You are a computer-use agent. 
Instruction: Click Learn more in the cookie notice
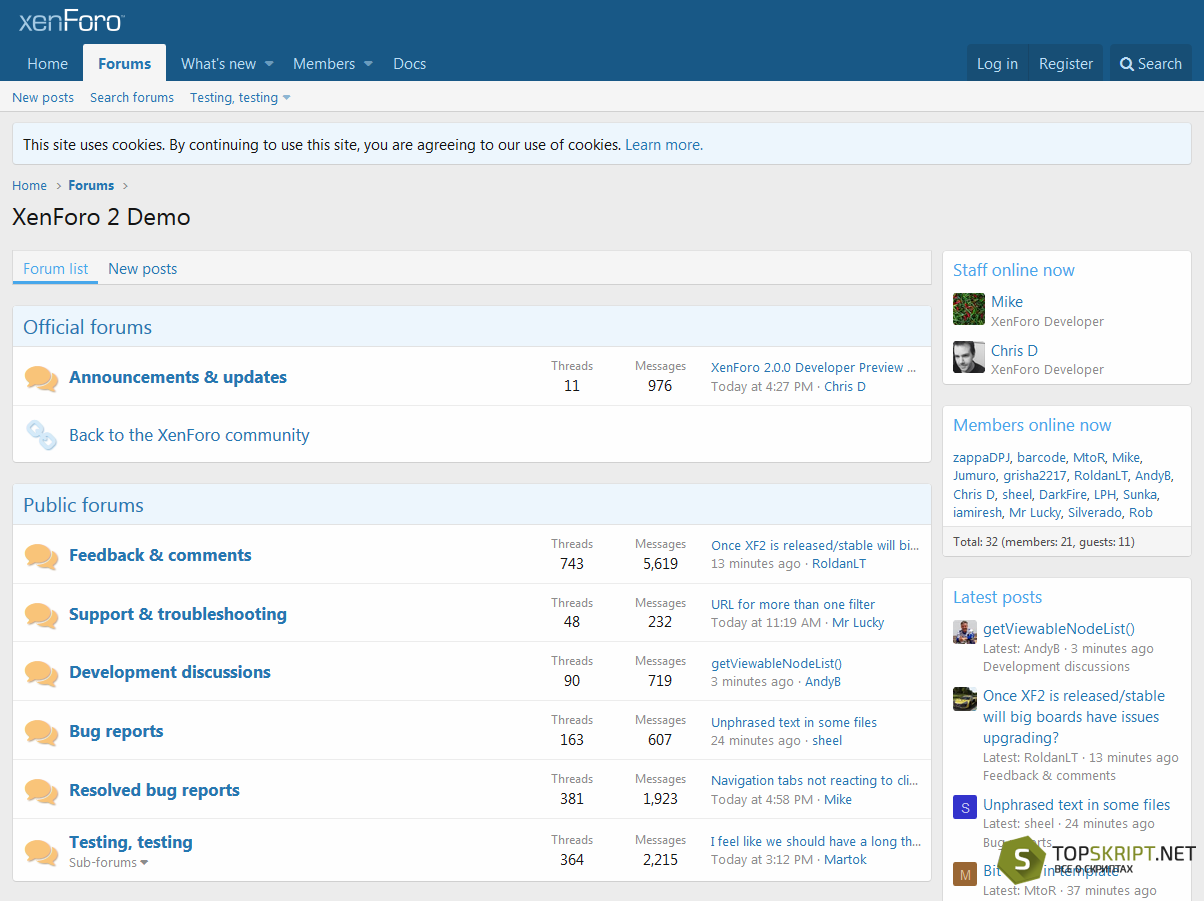664,145
